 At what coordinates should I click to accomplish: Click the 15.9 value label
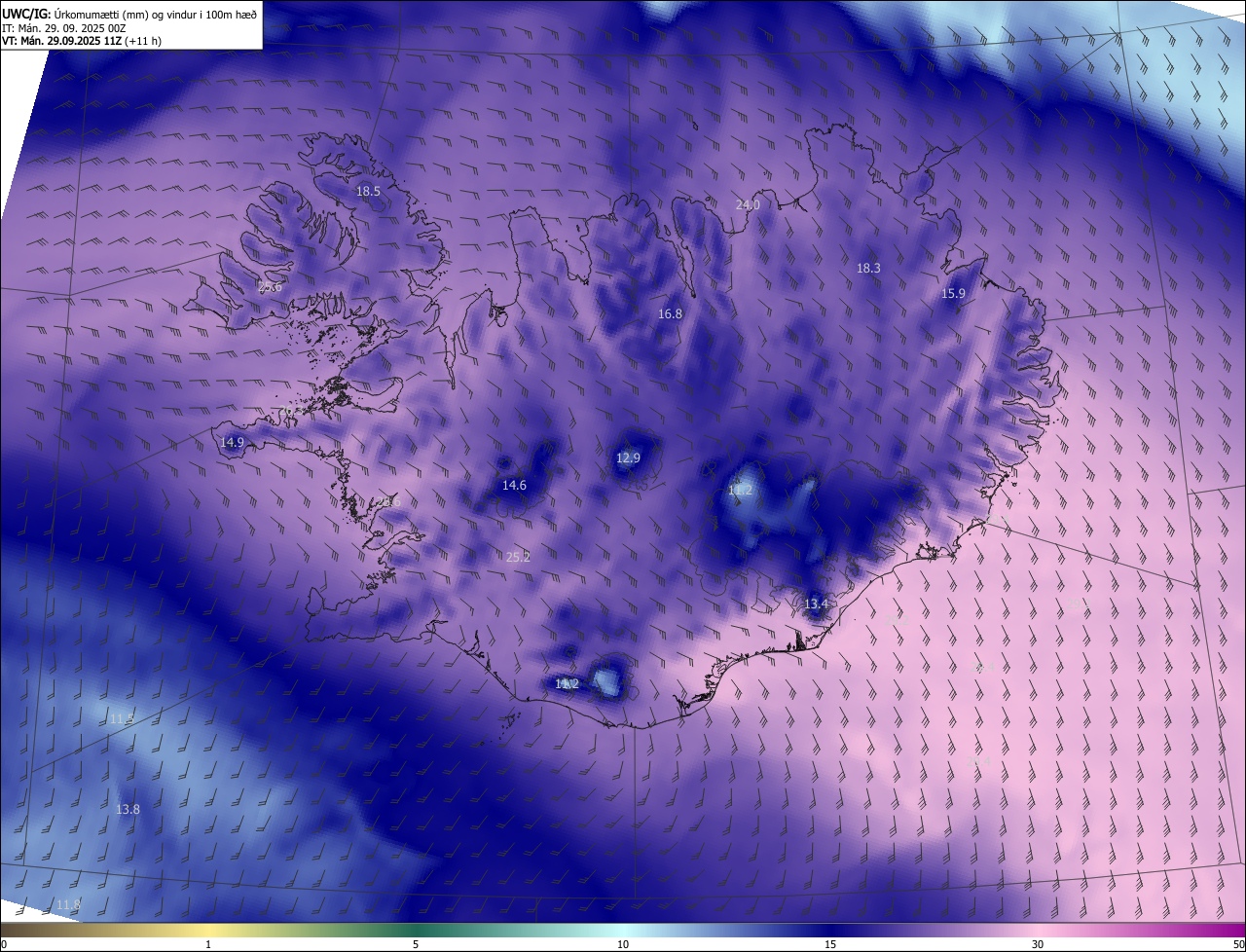tap(953, 293)
